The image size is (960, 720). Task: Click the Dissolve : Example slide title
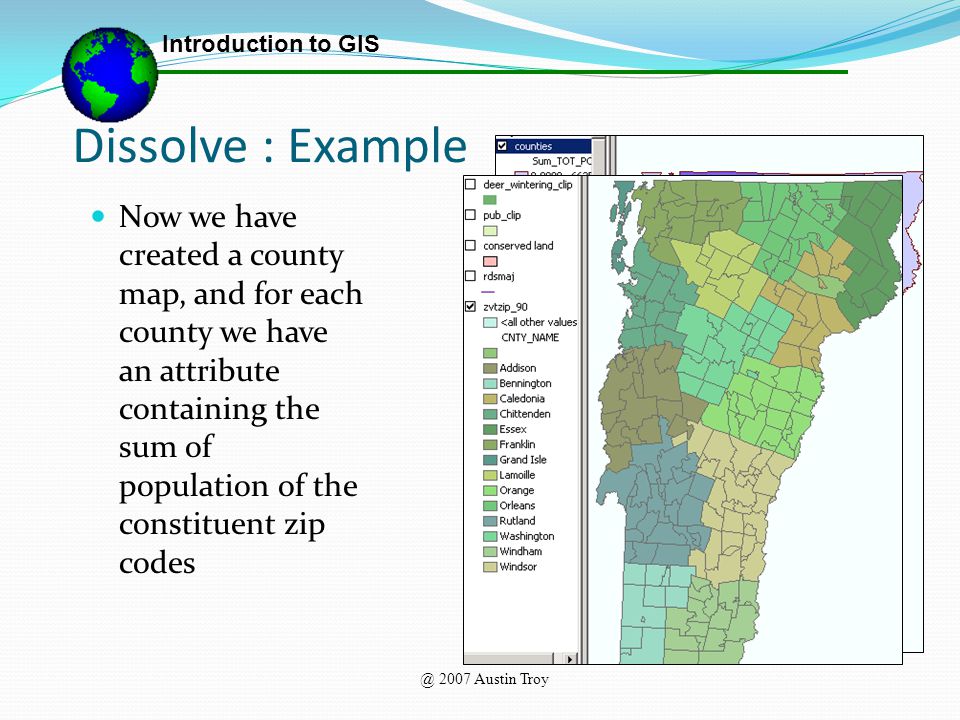point(270,147)
